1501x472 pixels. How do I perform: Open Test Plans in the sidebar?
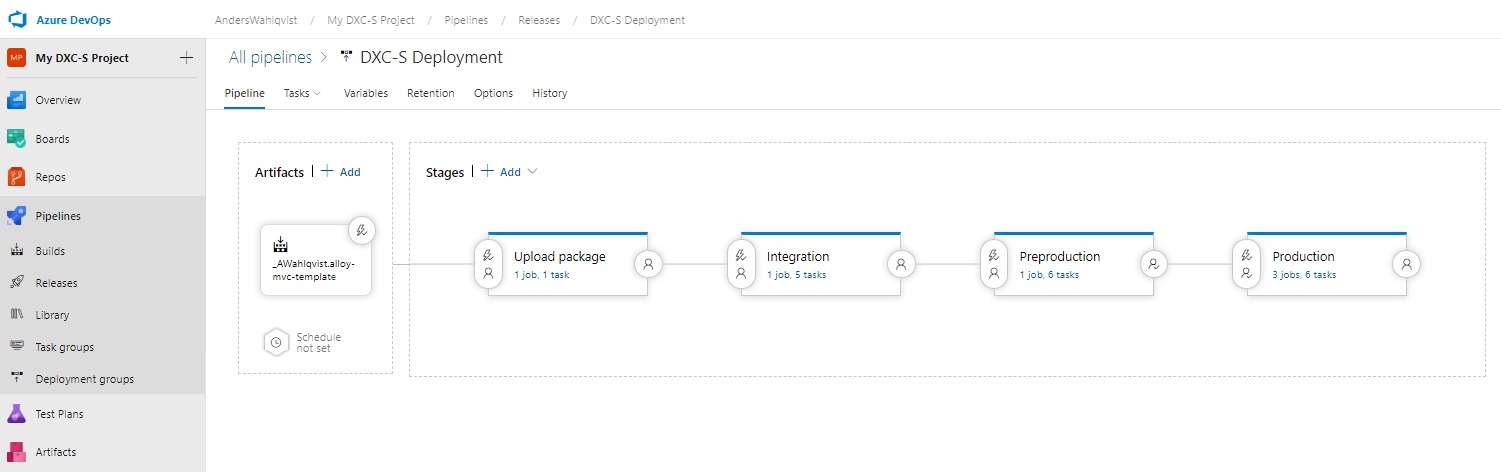coord(59,414)
